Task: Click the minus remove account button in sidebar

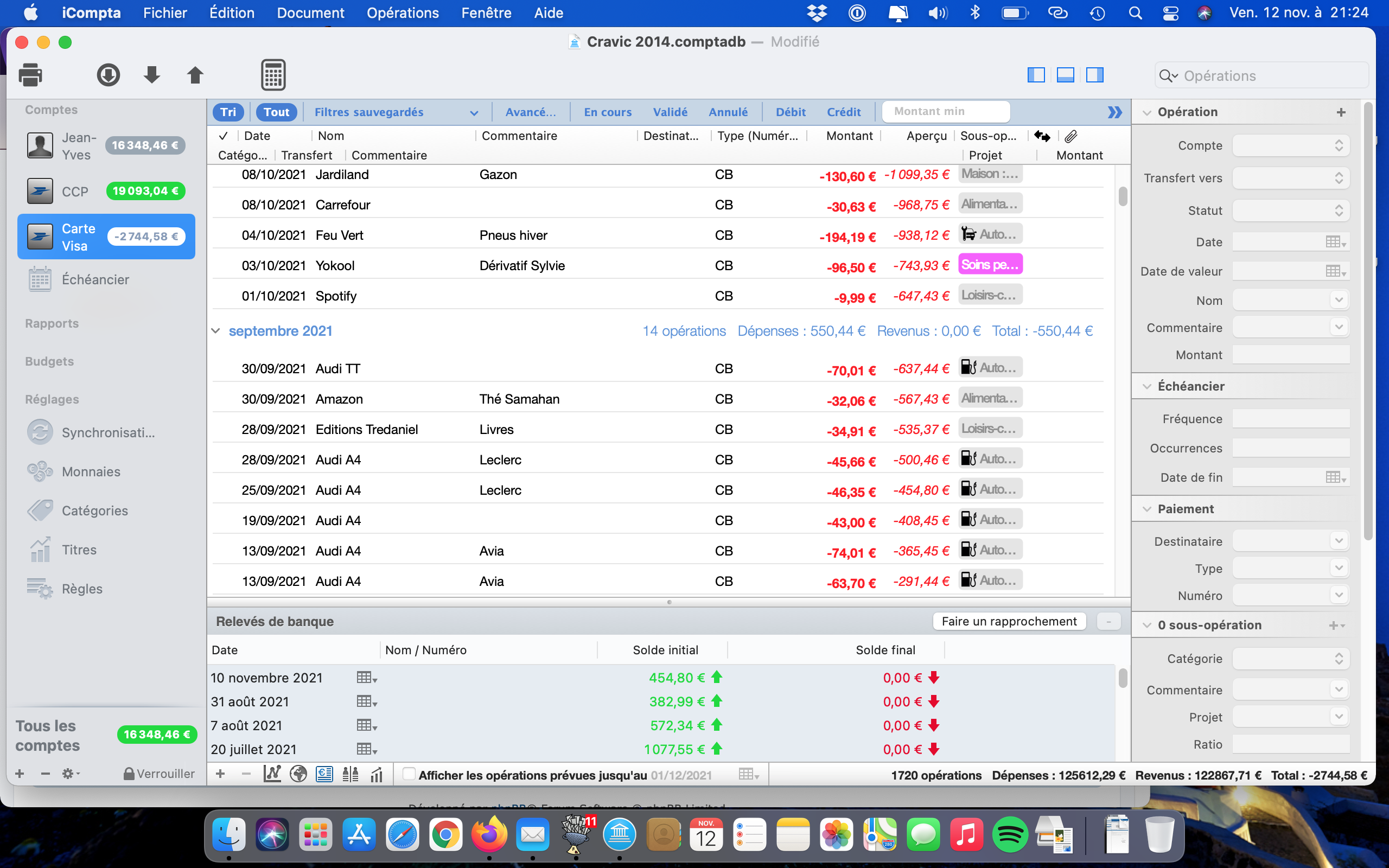Action: click(46, 774)
